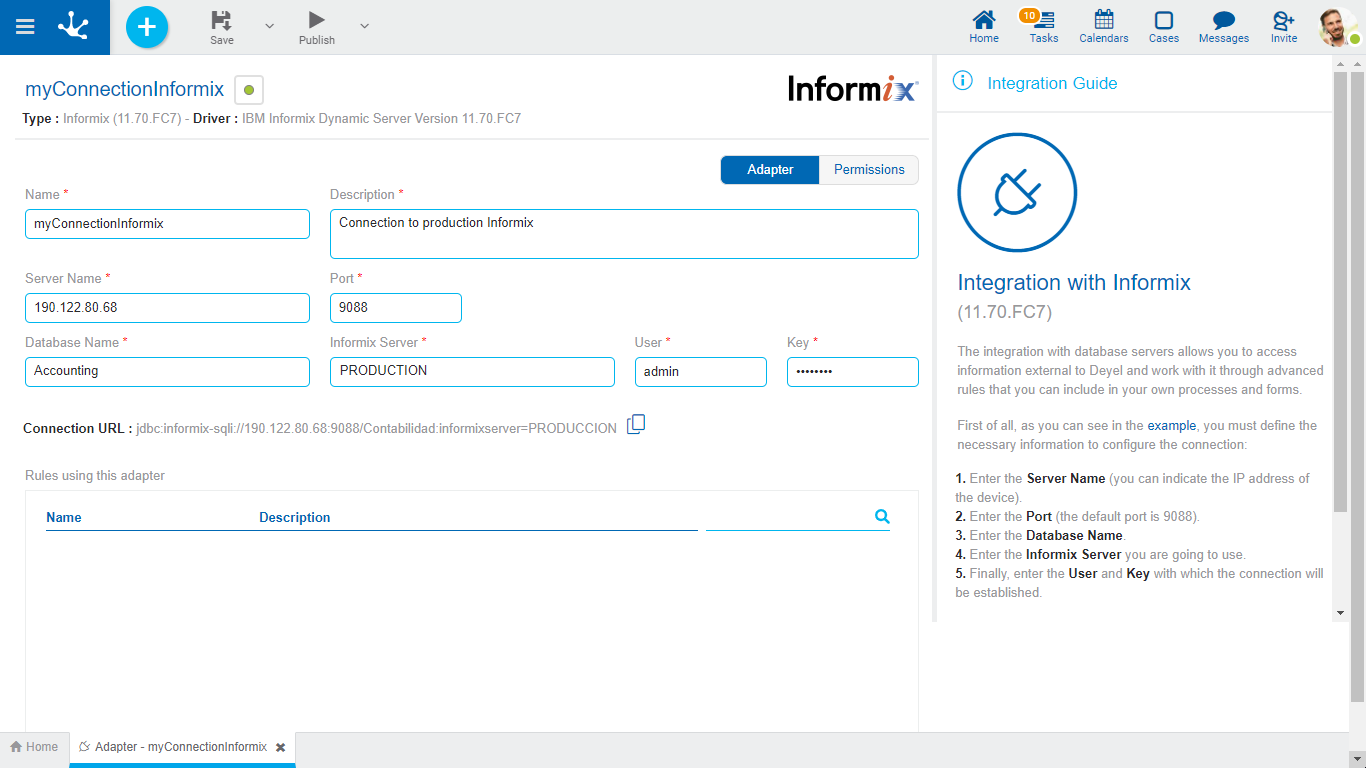Open the user profile avatar menu

point(1337,27)
